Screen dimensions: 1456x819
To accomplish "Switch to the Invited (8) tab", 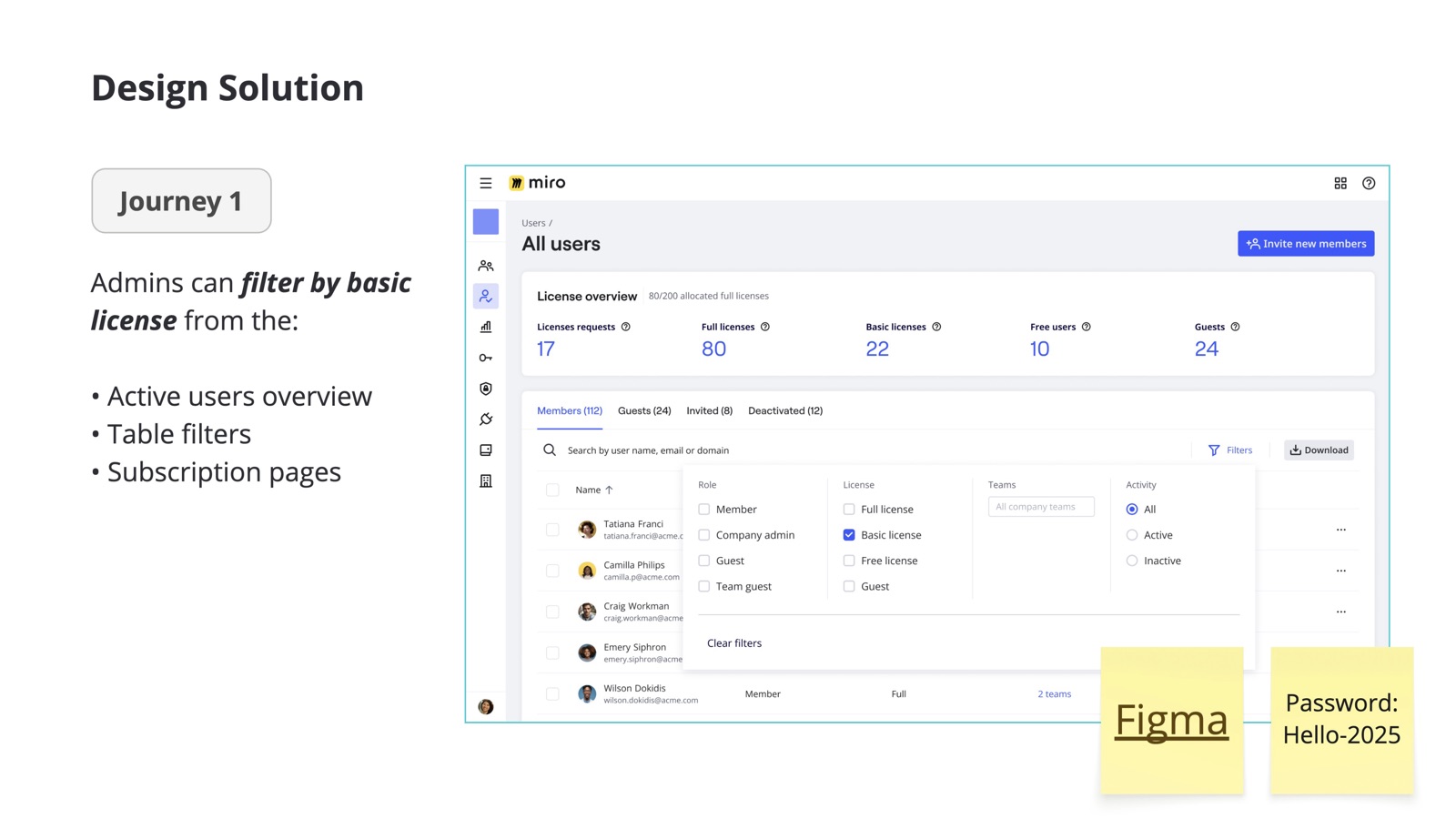I will click(x=710, y=410).
